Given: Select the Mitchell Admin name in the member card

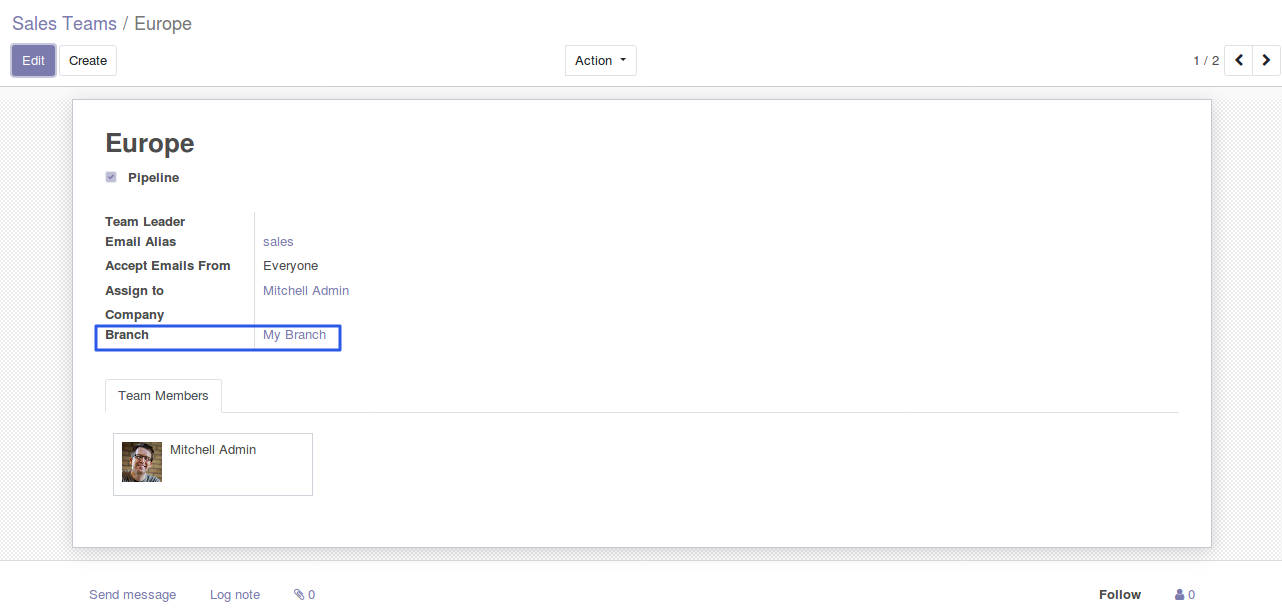Looking at the screenshot, I should 213,450.
